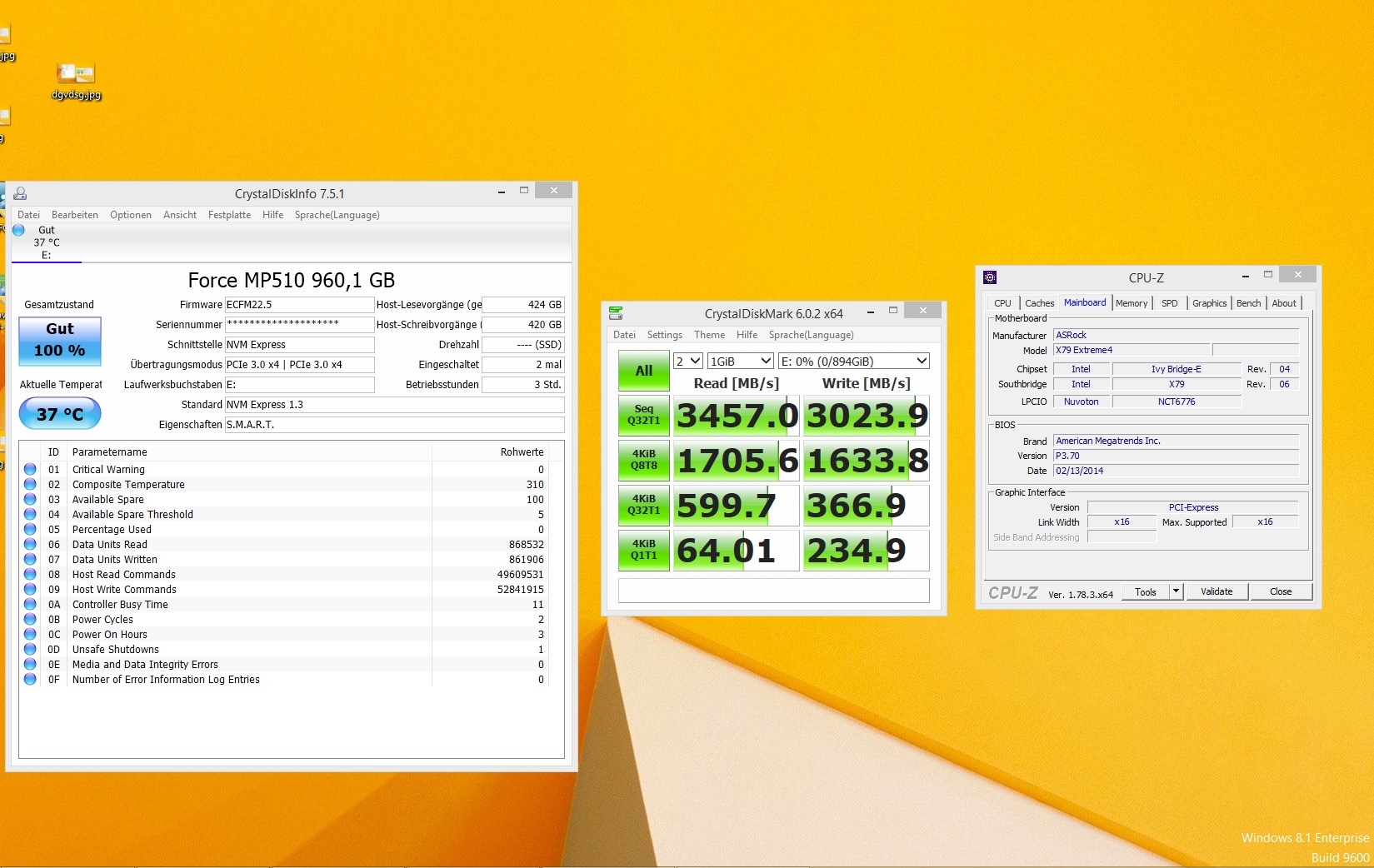Click status dot for Host Read Commands row
Viewport: 1374px width, 868px height.
30,574
